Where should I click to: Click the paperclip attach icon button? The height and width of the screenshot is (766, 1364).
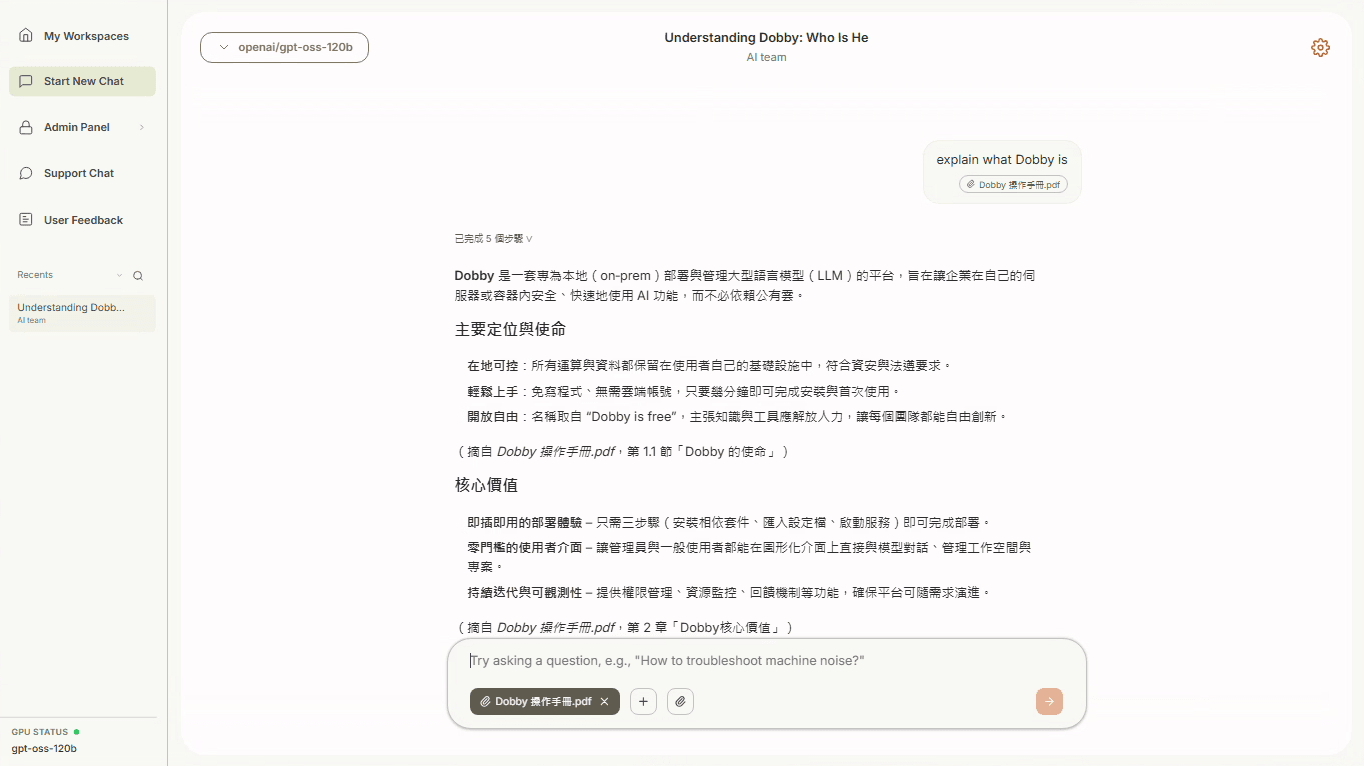[680, 702]
